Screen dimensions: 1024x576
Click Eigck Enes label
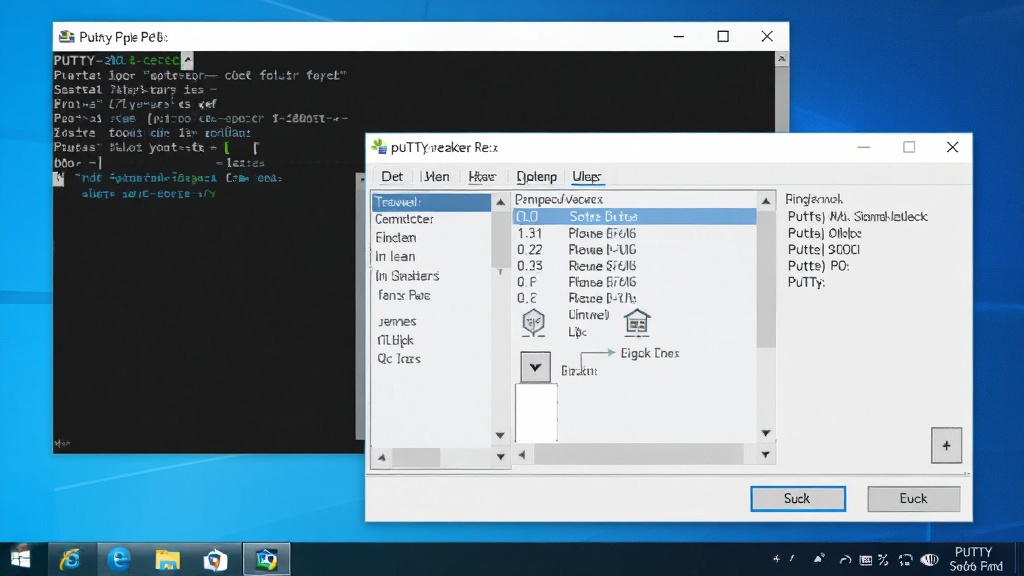point(650,353)
